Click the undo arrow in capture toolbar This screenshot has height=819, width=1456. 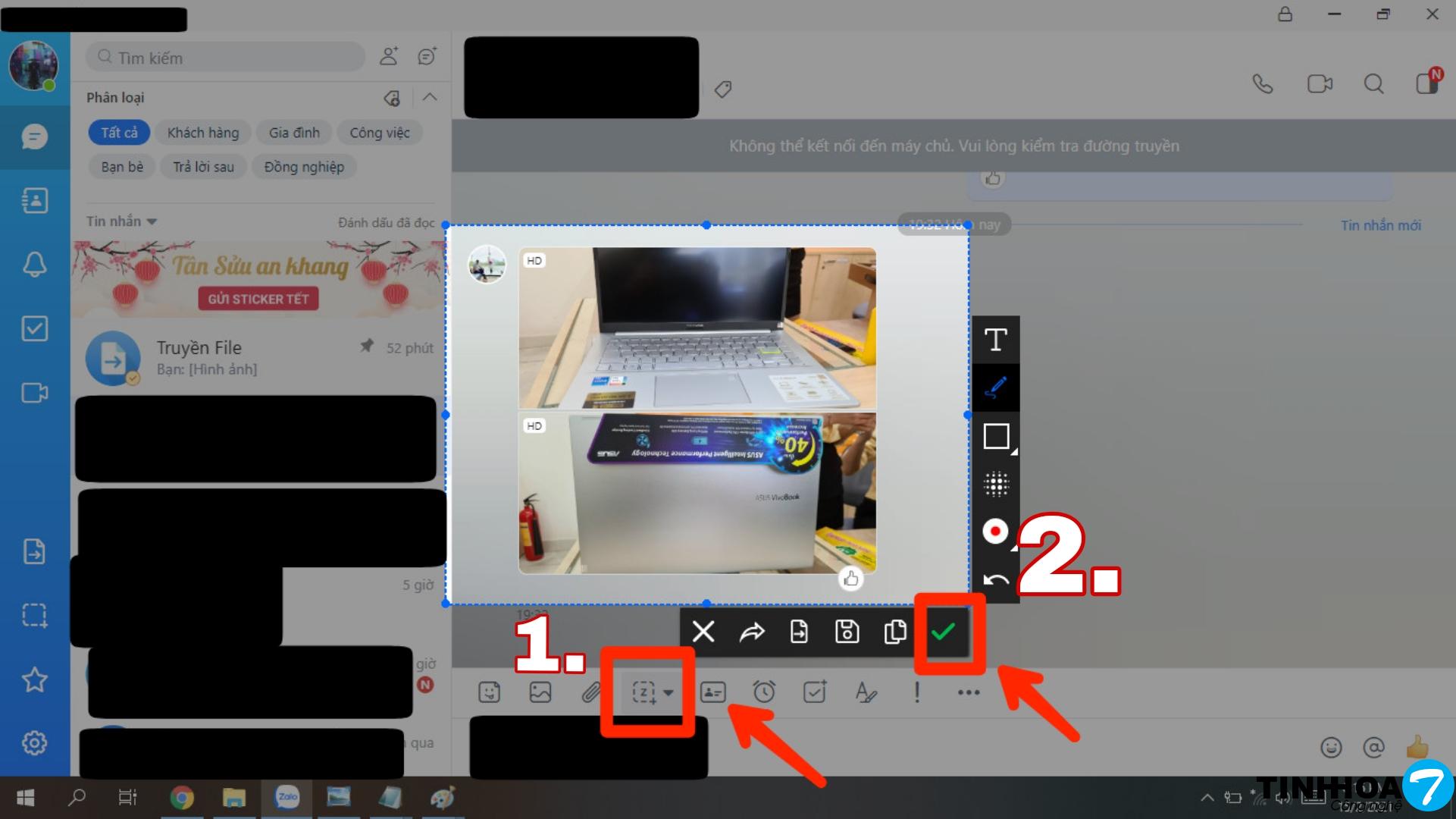click(995, 580)
